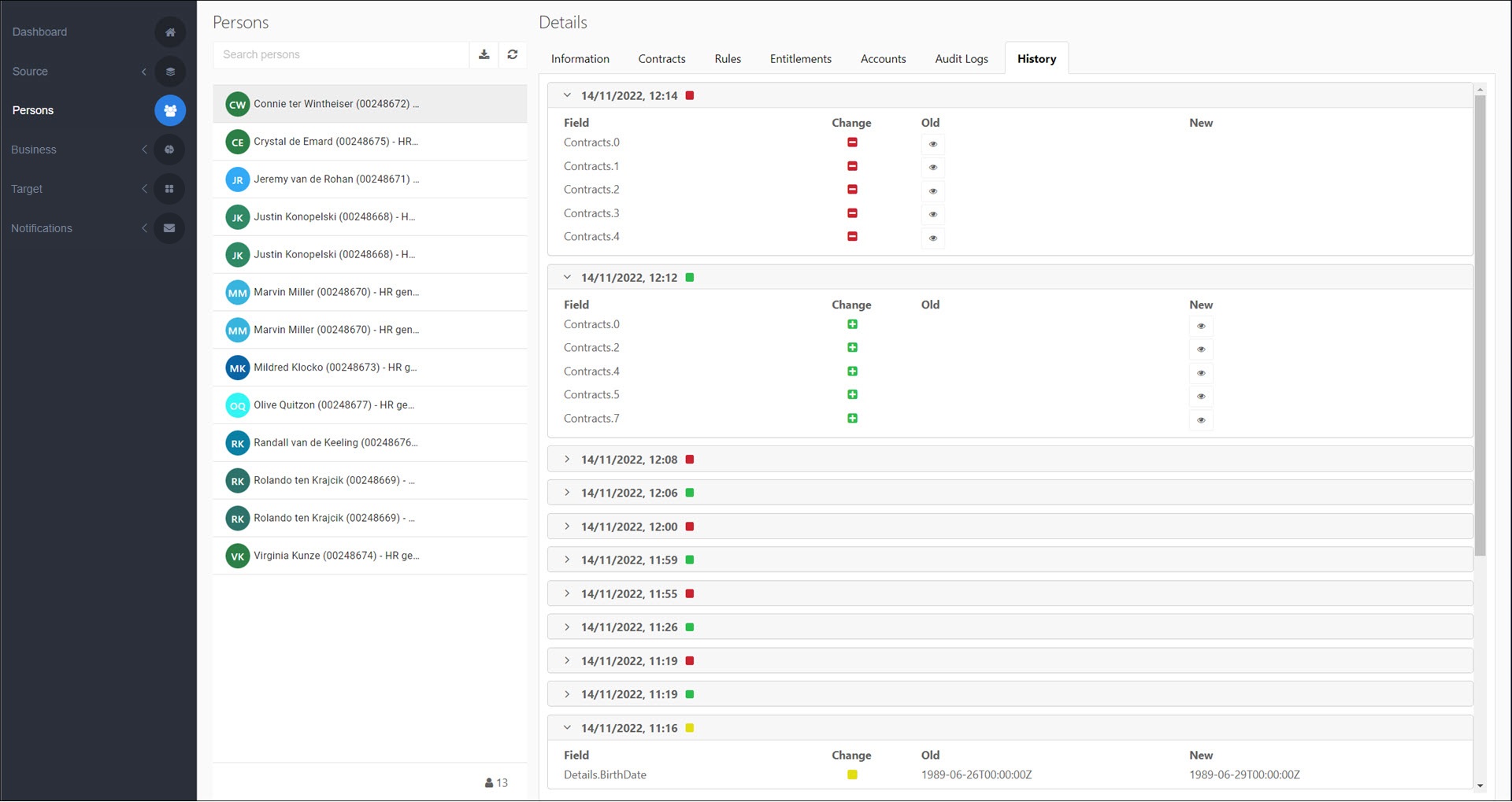View old value of removed Contracts.1

(933, 168)
